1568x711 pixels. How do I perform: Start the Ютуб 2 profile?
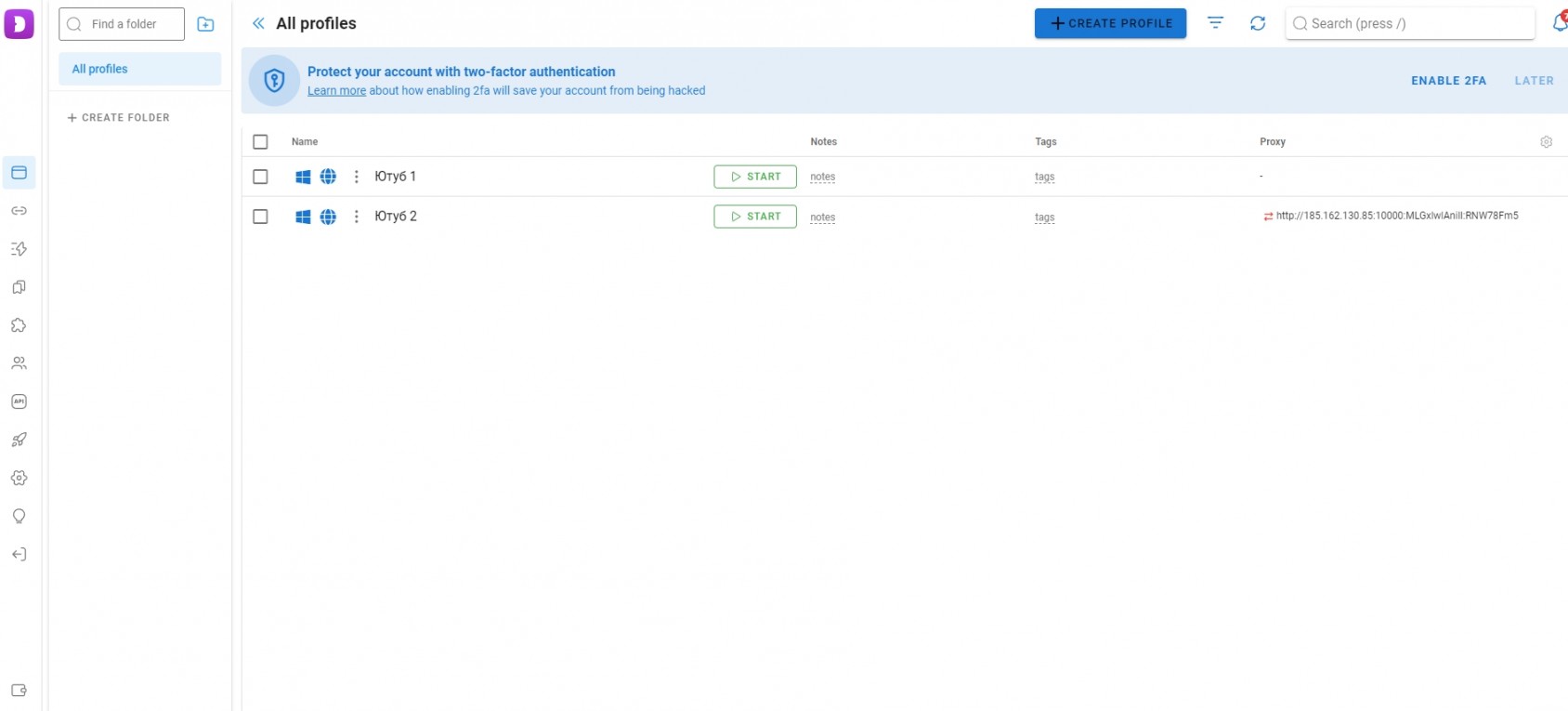755,217
